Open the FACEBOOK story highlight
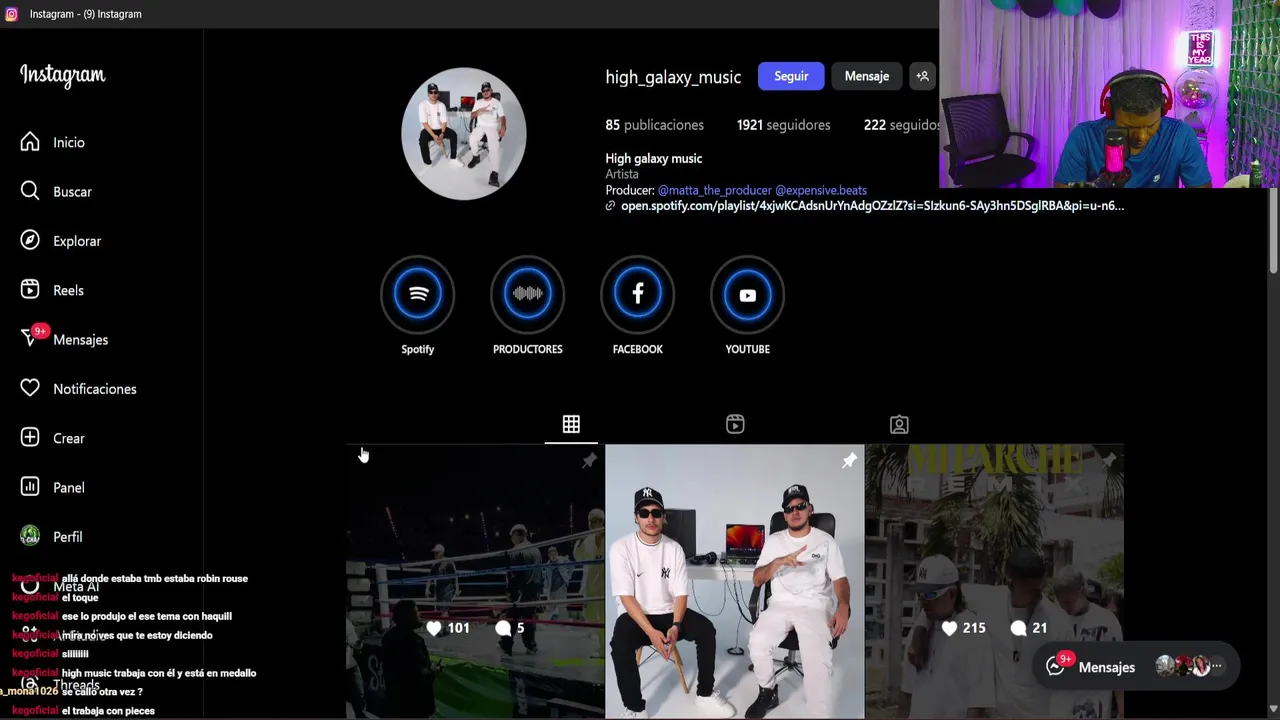The image size is (1280, 720). click(x=638, y=294)
